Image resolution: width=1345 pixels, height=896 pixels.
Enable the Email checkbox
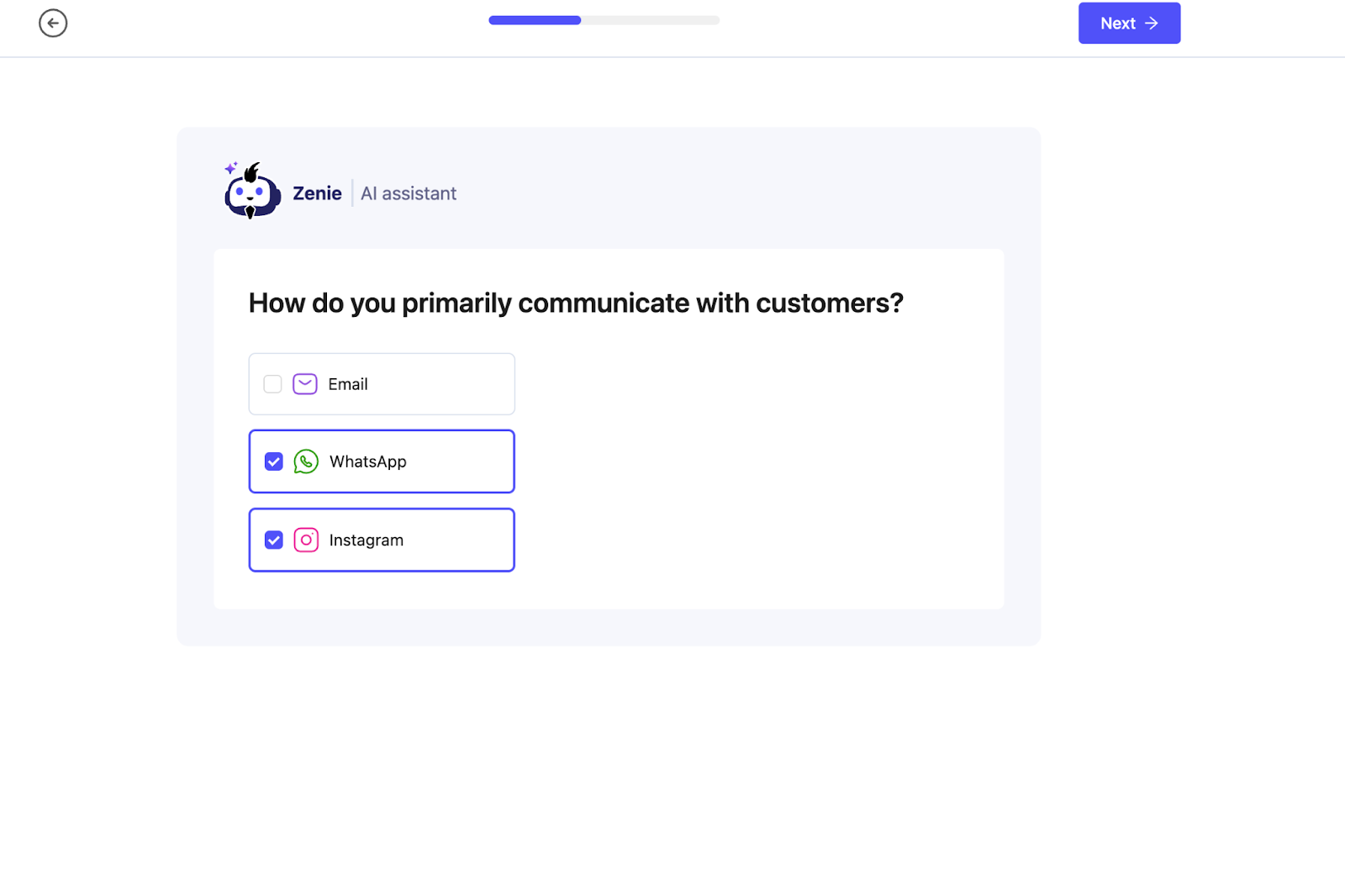(x=272, y=384)
